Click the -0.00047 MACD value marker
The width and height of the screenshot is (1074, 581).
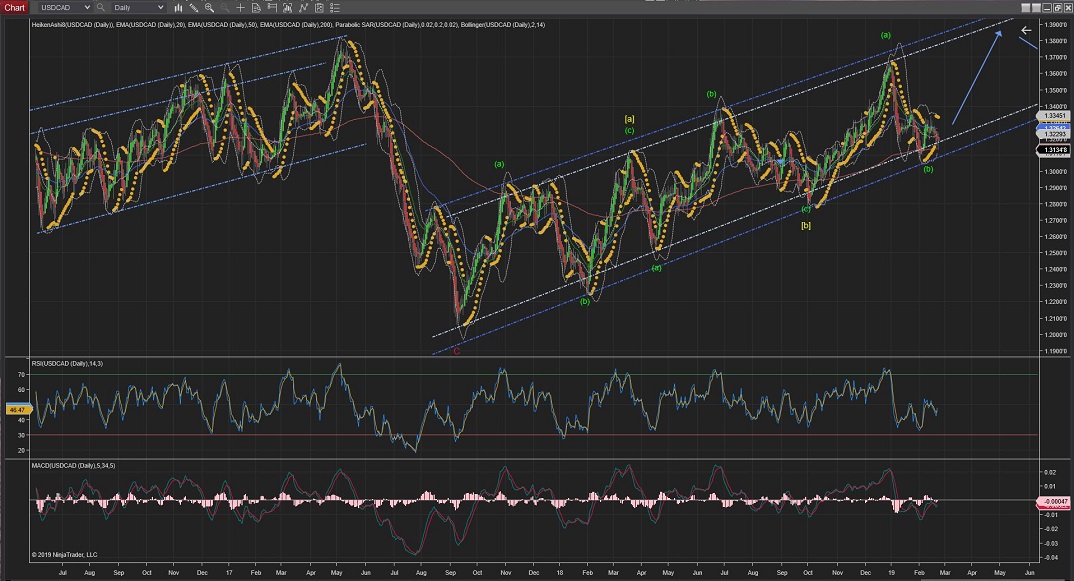(x=1055, y=502)
